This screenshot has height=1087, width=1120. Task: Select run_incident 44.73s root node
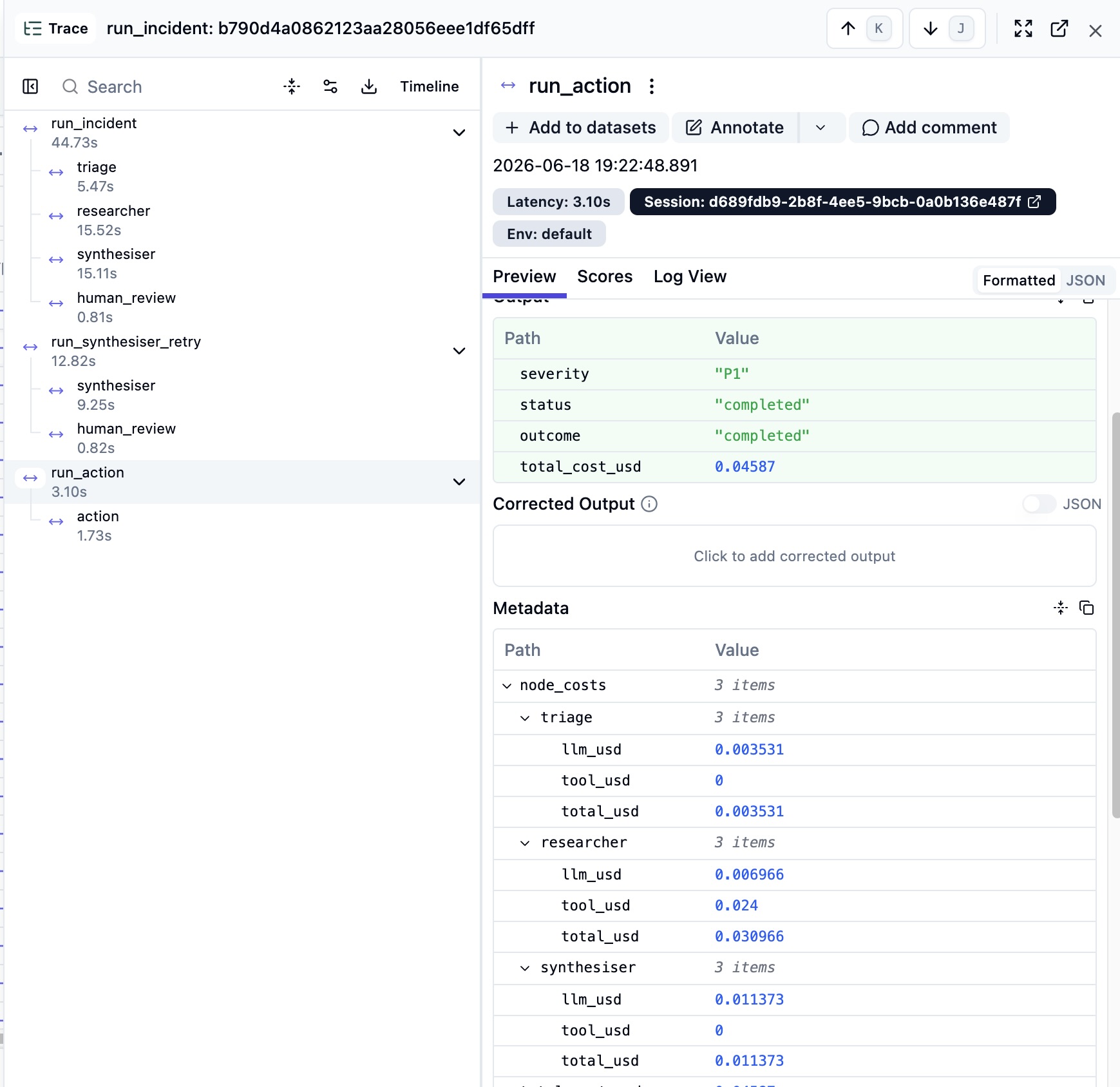[242, 133]
